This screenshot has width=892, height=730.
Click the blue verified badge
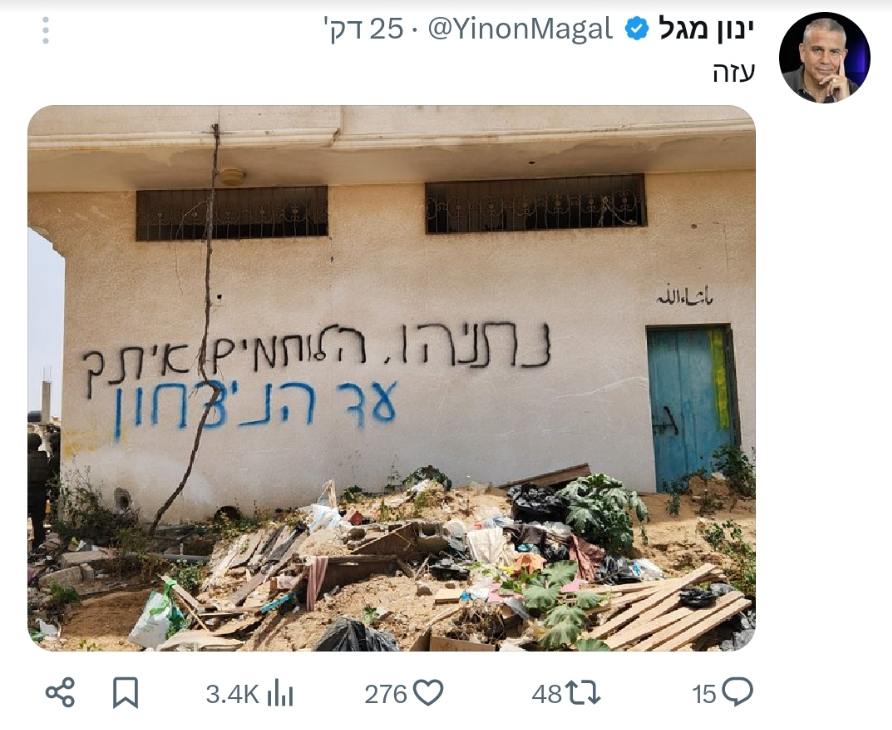pos(637,28)
